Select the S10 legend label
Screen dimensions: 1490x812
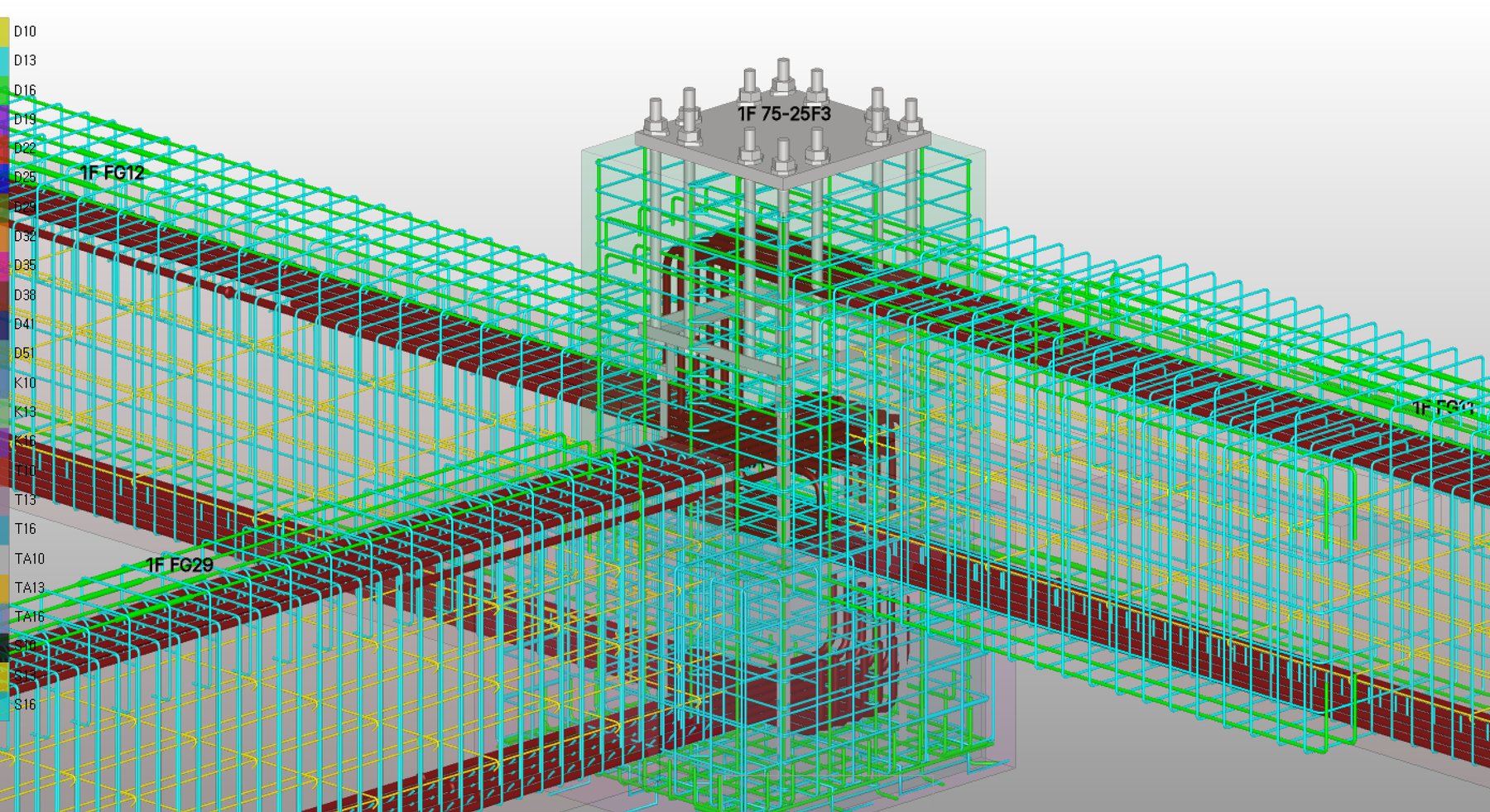[x=25, y=646]
